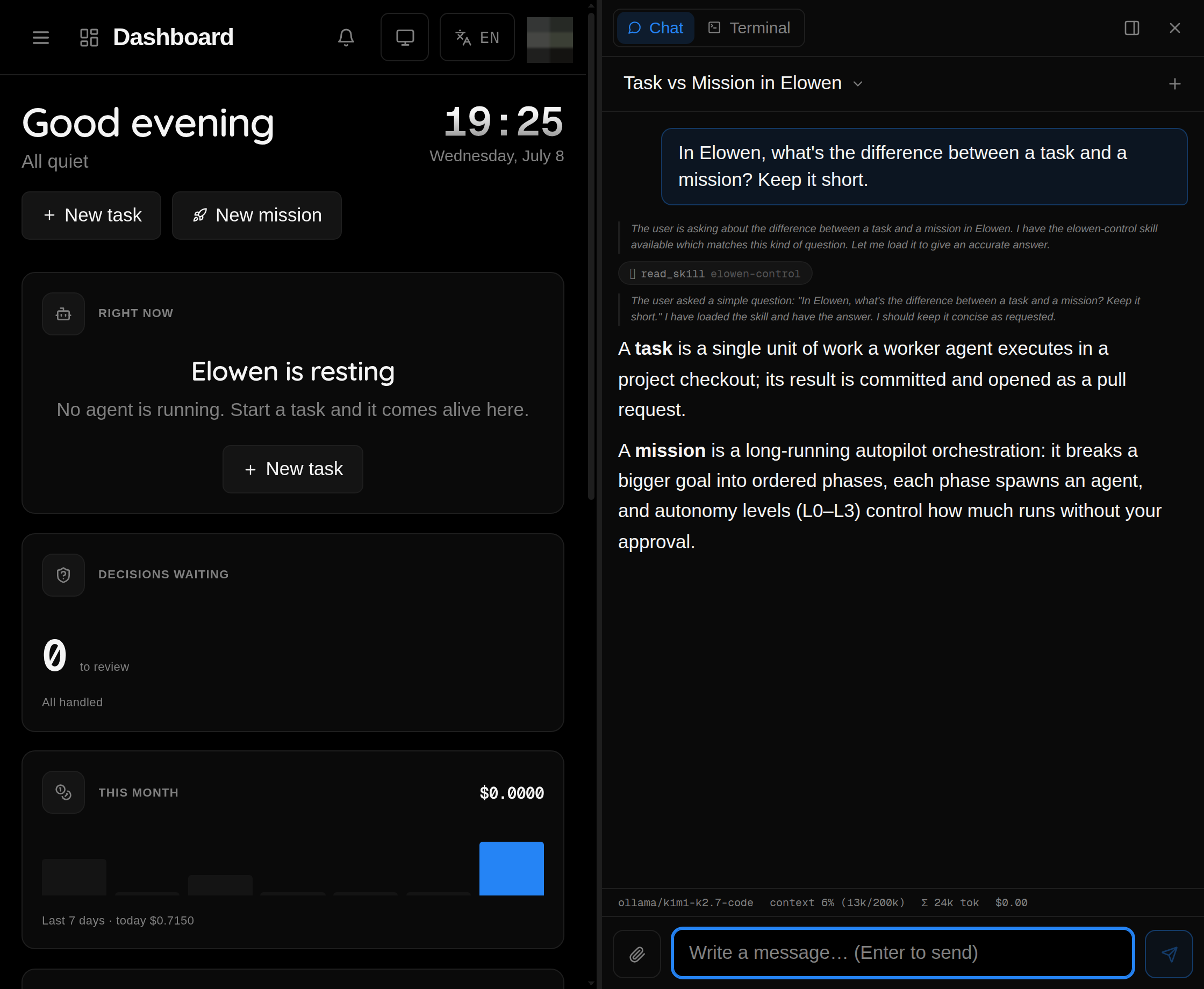Select today's blue spending bar
The image size is (1204, 989).
[512, 868]
